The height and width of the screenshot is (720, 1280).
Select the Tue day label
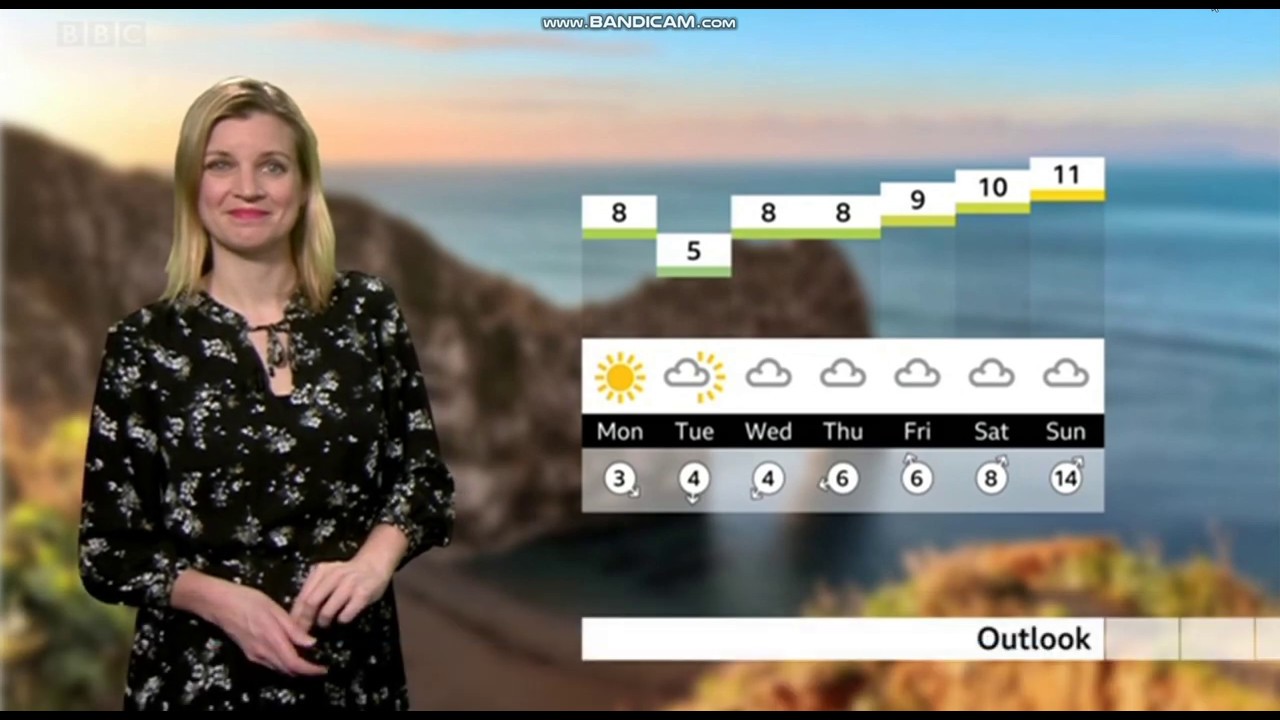click(x=694, y=431)
